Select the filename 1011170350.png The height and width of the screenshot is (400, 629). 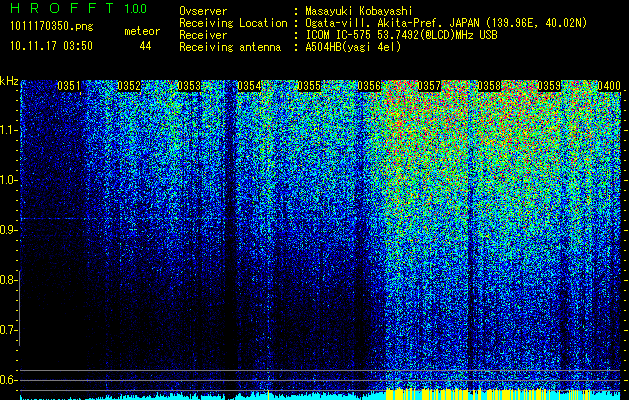pyautogui.click(x=52, y=27)
